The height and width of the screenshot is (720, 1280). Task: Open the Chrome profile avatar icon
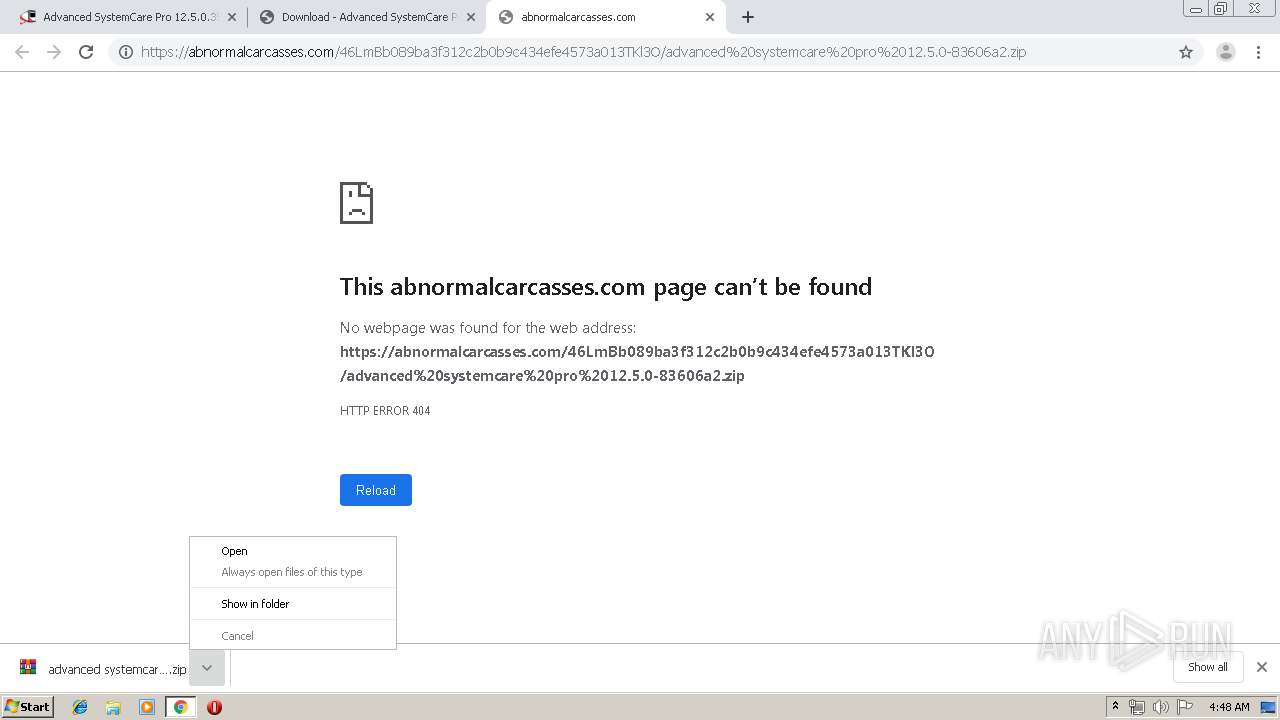(1226, 52)
